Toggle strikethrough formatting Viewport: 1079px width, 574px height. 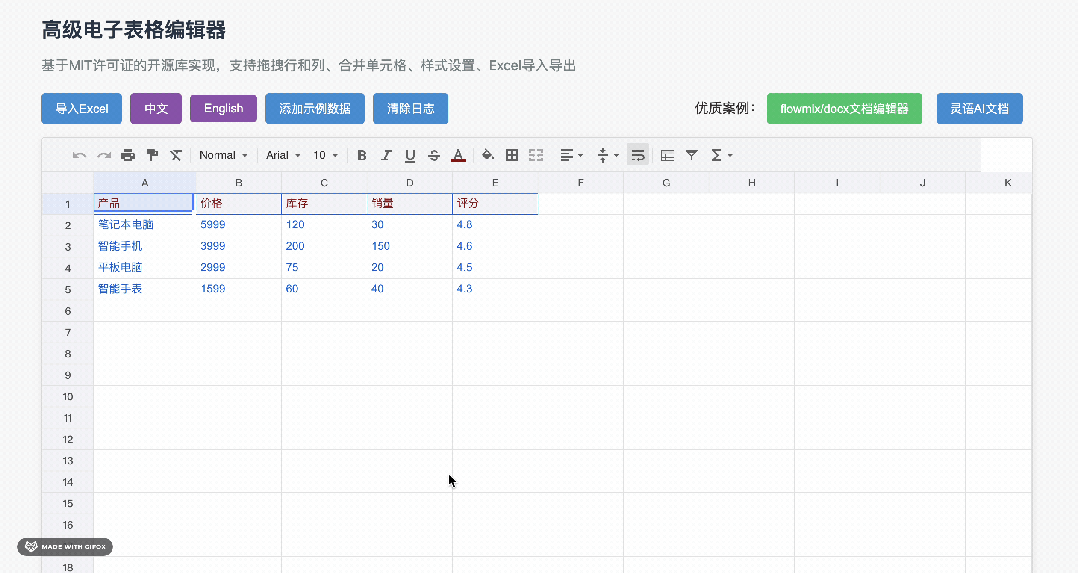point(434,156)
